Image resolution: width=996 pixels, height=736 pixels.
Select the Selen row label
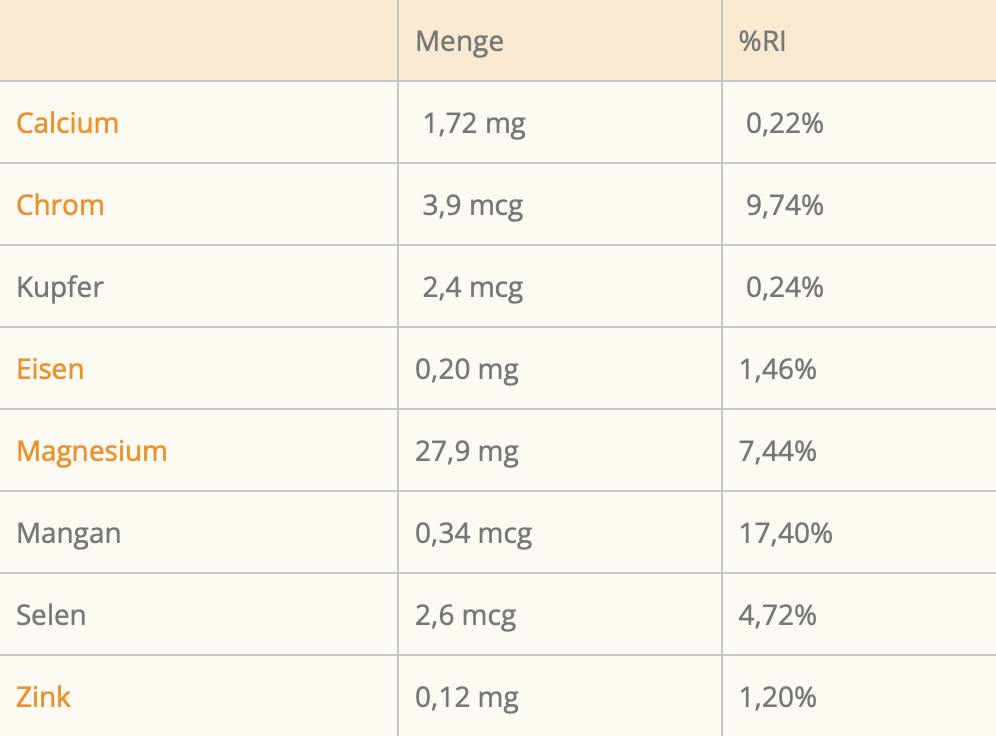pyautogui.click(x=51, y=615)
